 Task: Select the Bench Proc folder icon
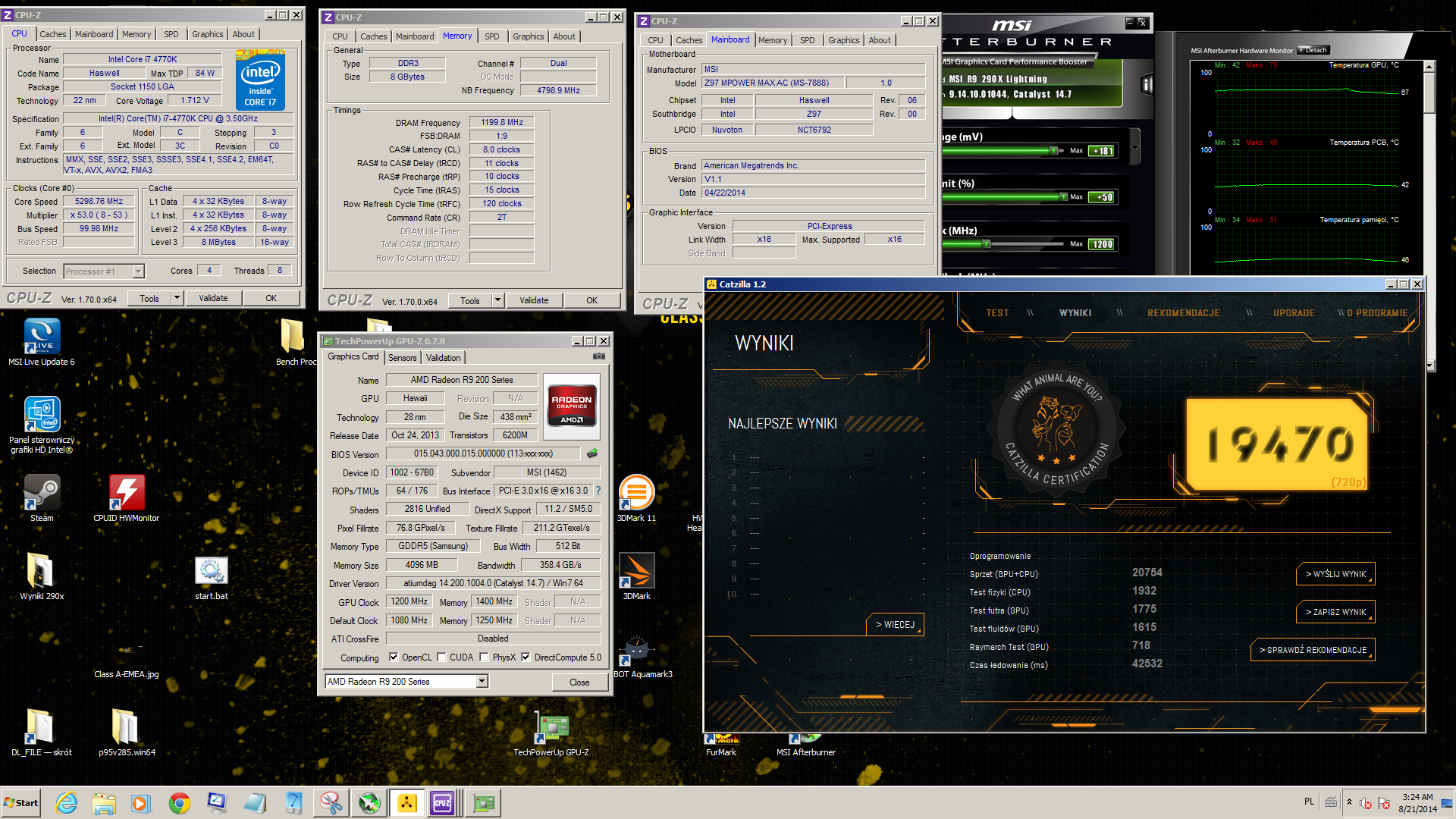point(293,336)
